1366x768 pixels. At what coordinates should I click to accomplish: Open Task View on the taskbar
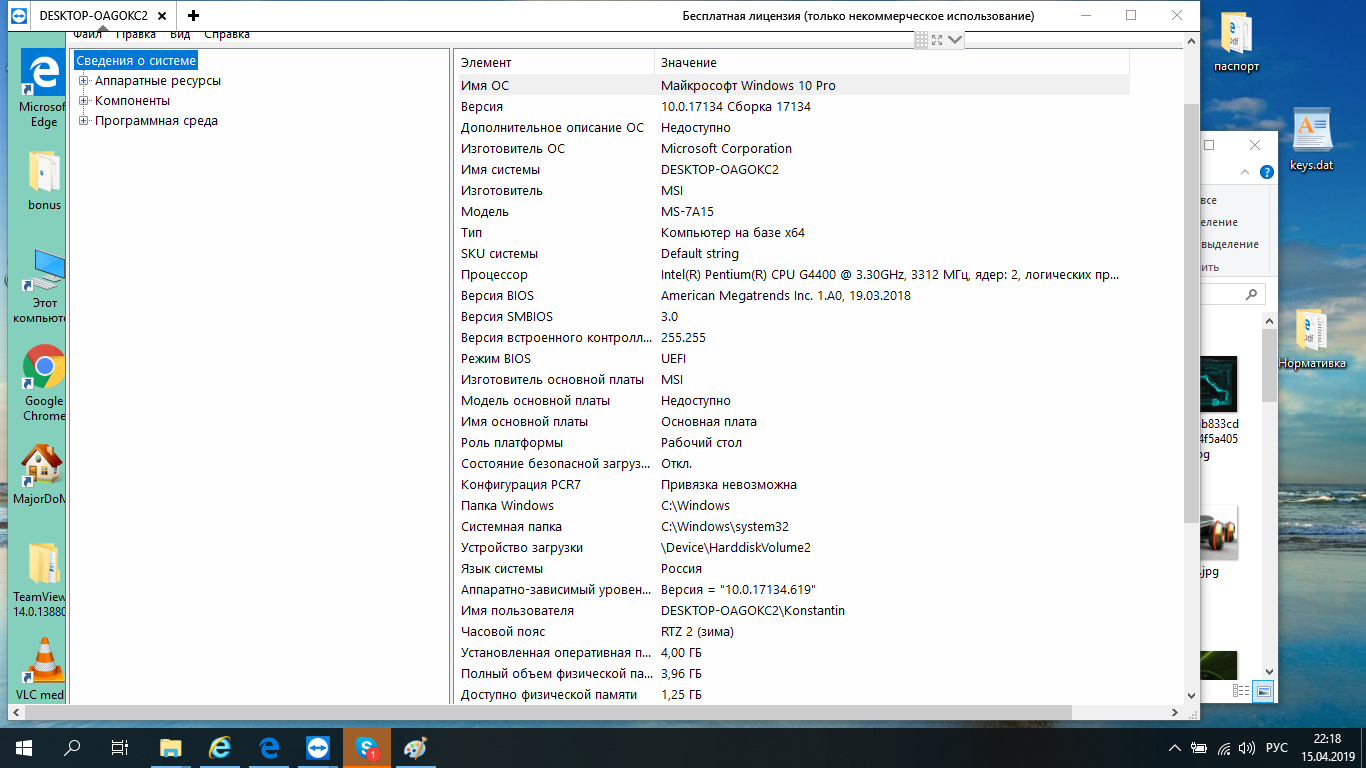(x=120, y=748)
